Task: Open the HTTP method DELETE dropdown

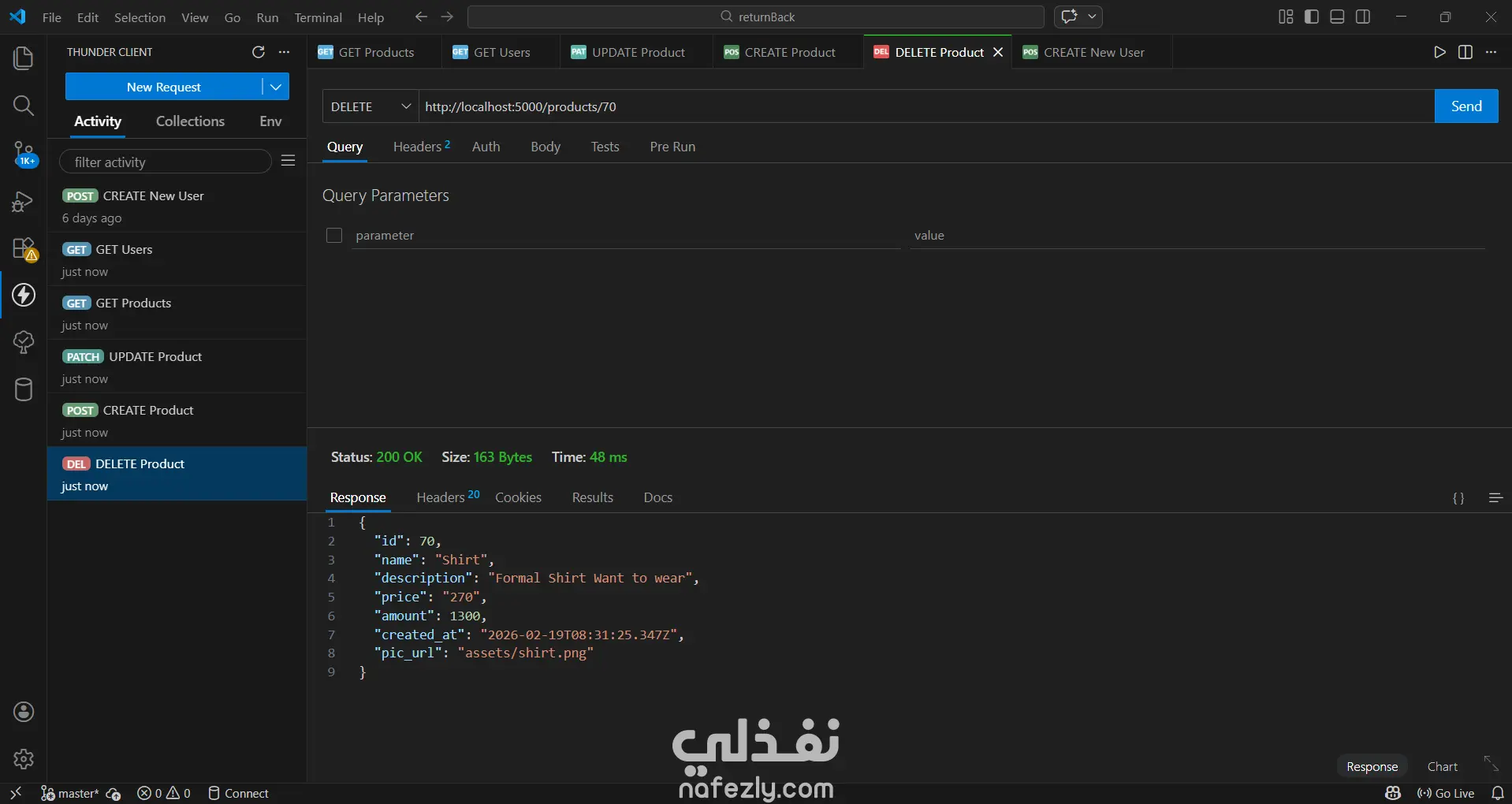Action: point(371,106)
